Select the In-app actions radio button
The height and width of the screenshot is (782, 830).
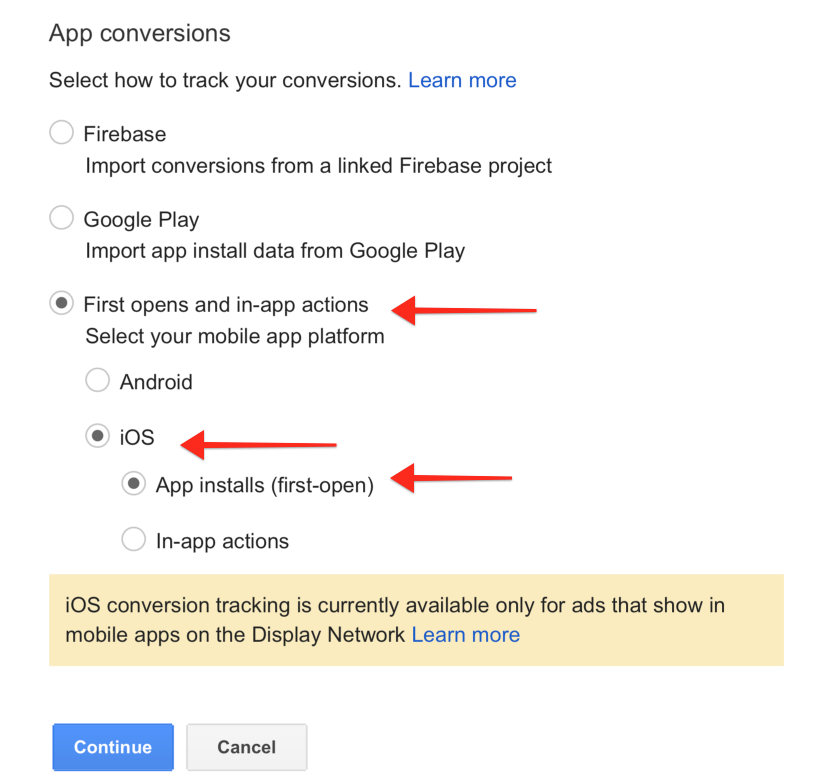click(133, 540)
